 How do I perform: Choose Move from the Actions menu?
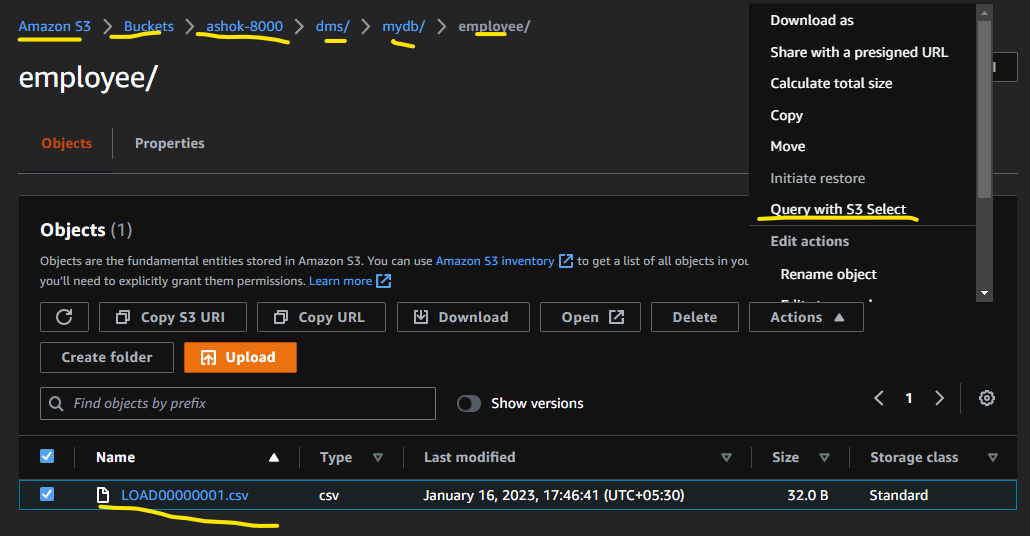788,146
